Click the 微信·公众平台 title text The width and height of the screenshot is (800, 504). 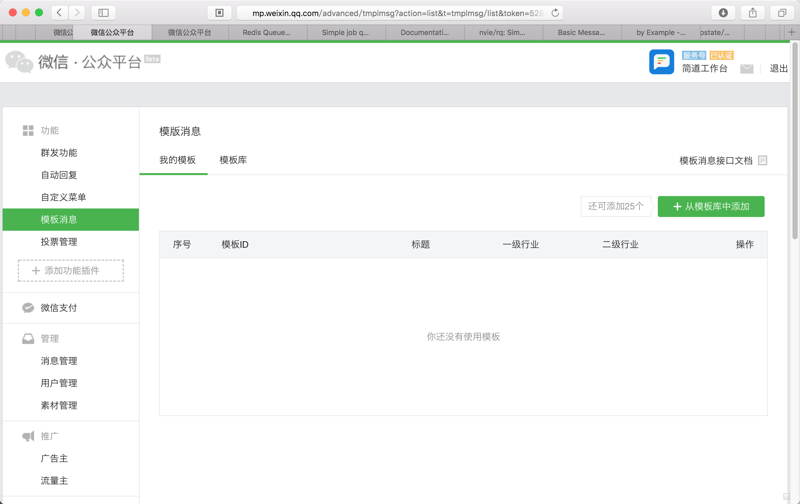click(x=90, y=62)
